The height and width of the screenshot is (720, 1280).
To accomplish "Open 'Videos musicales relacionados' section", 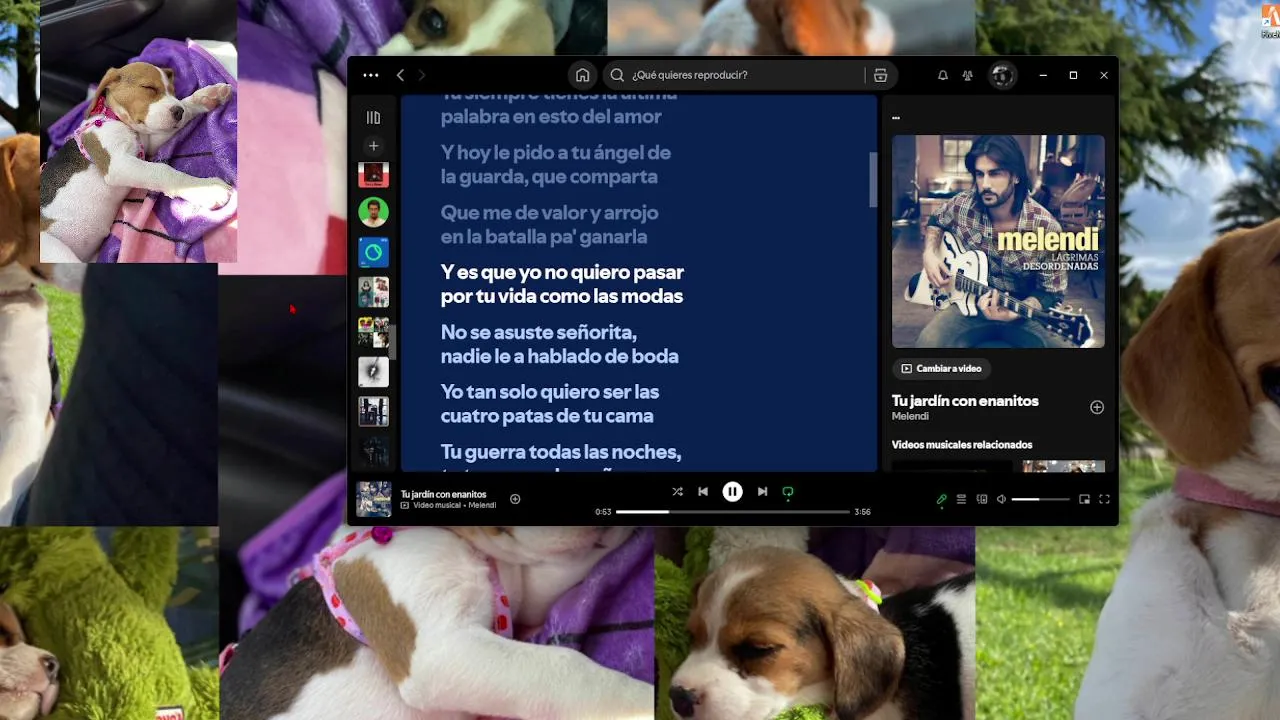I will click(x=962, y=445).
